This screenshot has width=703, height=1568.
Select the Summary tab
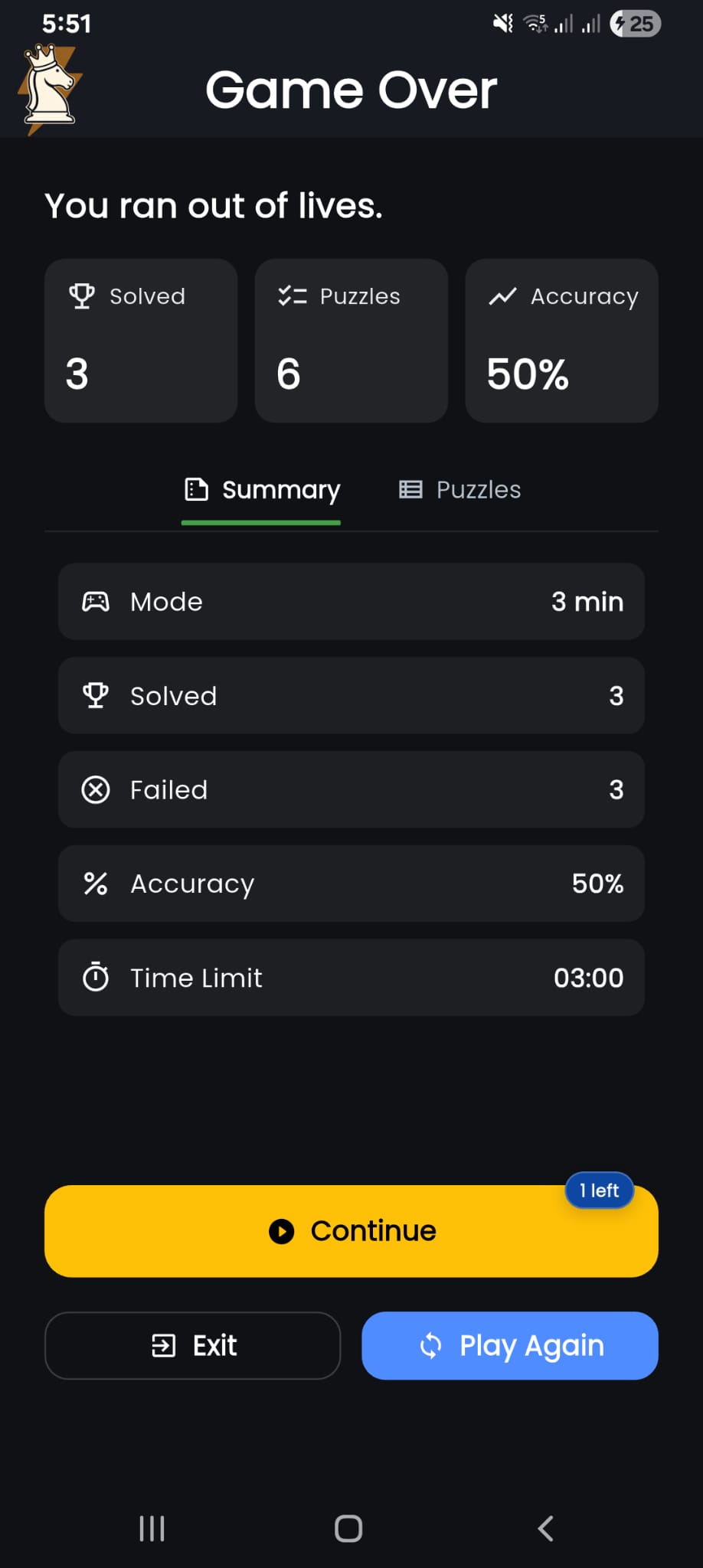coord(262,490)
